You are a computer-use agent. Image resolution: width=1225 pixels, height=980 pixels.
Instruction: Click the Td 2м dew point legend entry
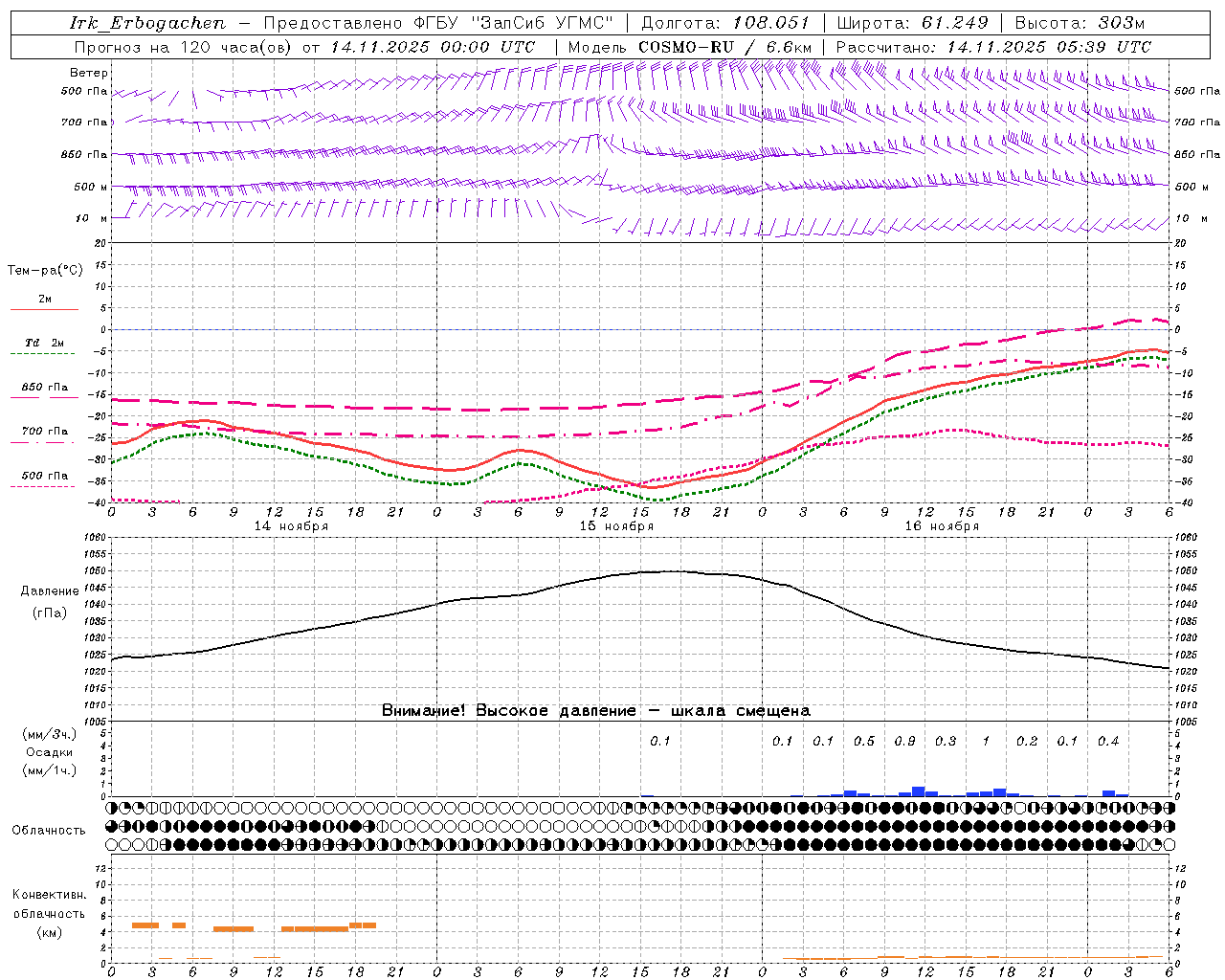pyautogui.click(x=44, y=343)
